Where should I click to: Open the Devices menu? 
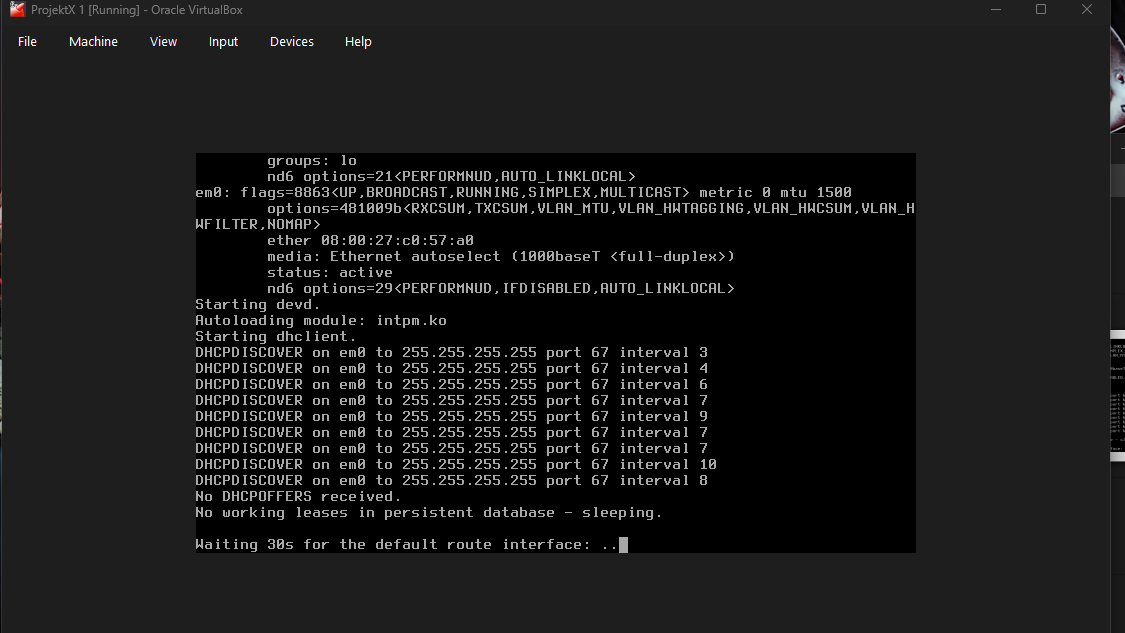(291, 41)
